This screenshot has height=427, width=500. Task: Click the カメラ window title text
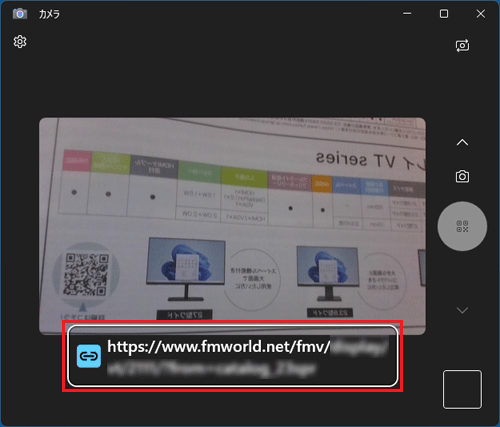tap(49, 14)
